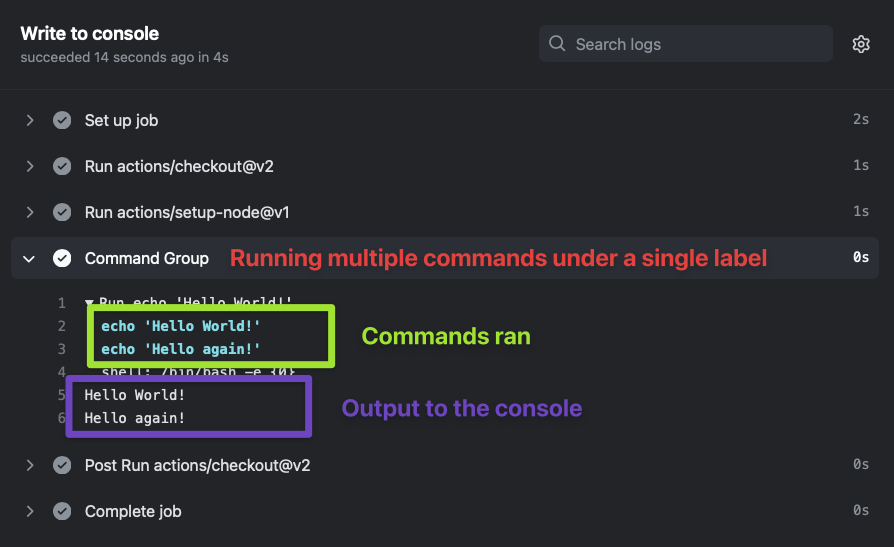Expand the Run actions/checkout@v2 step chevron
Screen dimensions: 894x547
(x=30, y=166)
